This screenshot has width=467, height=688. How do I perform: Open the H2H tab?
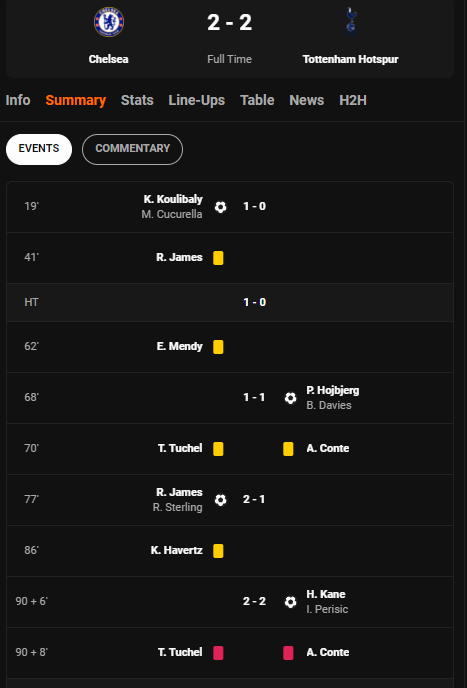pyautogui.click(x=353, y=100)
